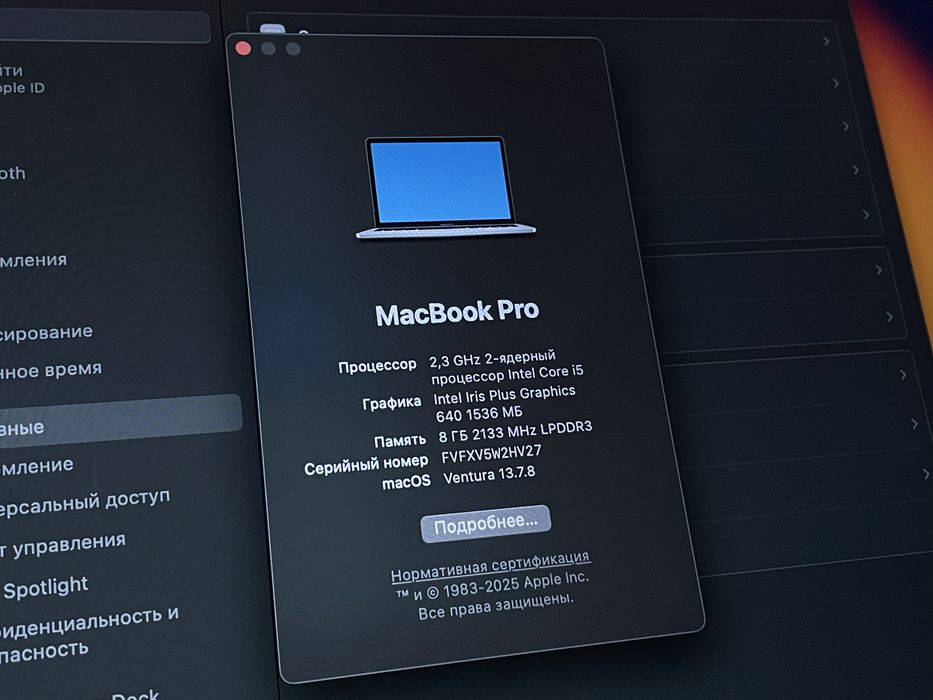Click memory value "8 ГБ 2133 MHz LPDDR3"
This screenshot has height=700, width=933.
[x=515, y=433]
